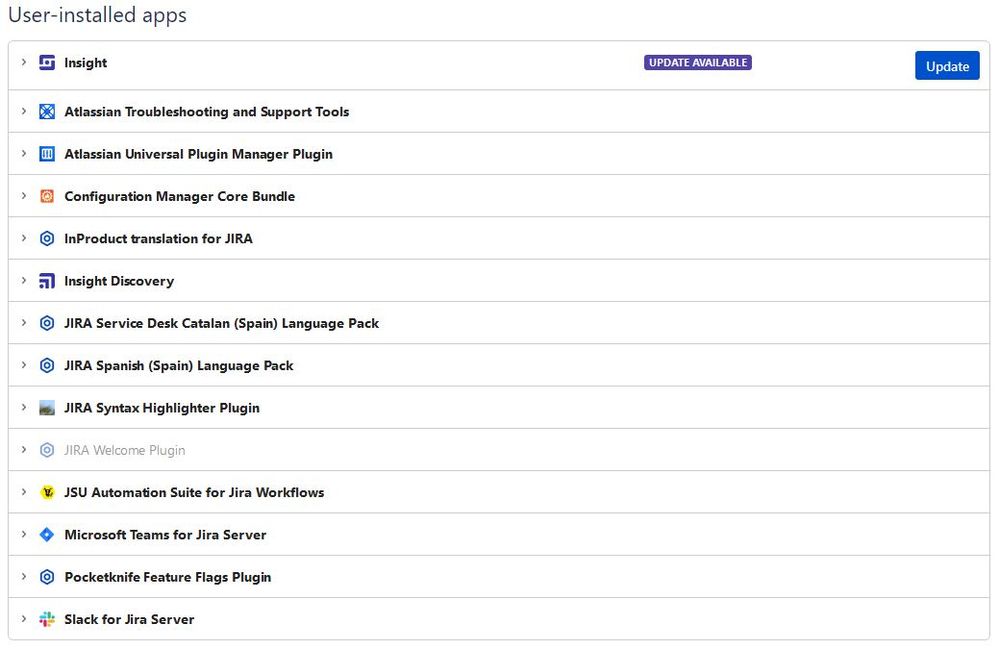Expand Pocketknife Feature Flags Plugin row
The width and height of the screenshot is (999, 649).
[x=24, y=576]
